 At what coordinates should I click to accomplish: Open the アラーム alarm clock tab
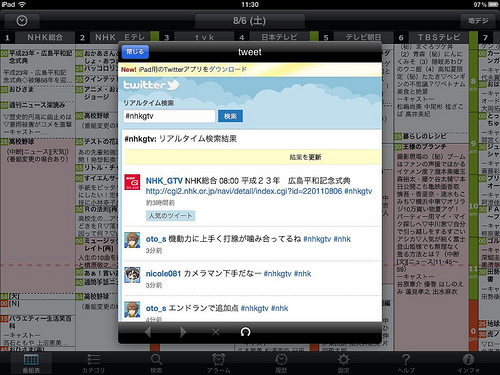coord(219,363)
